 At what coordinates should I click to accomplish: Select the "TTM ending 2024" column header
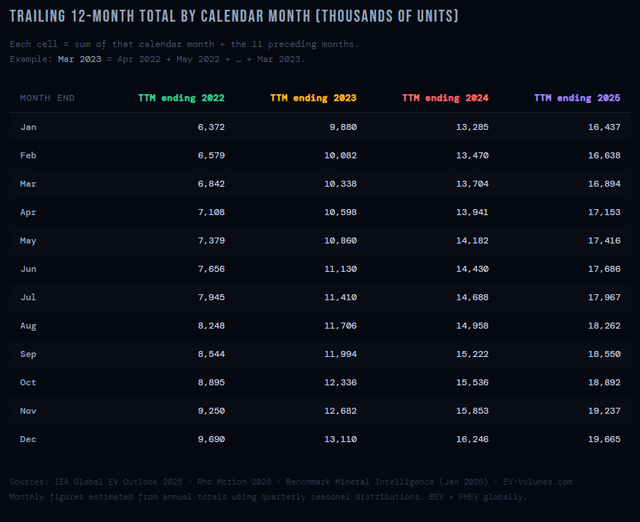[x=445, y=98]
